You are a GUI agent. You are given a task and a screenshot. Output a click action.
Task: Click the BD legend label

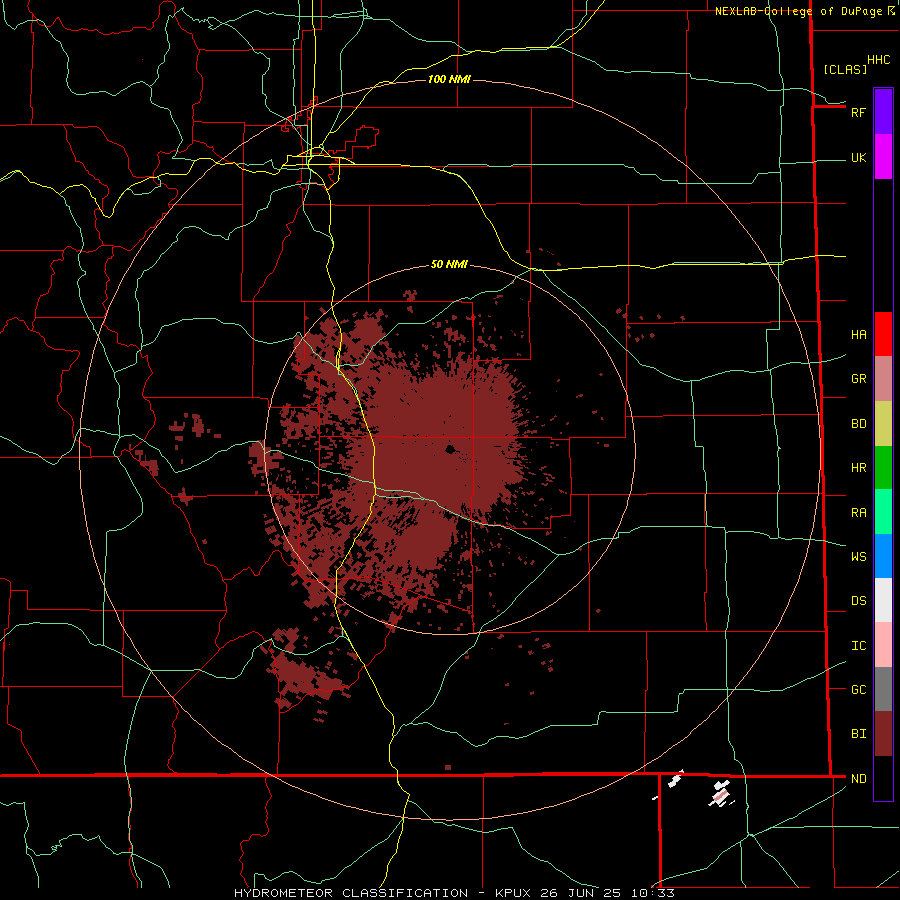(x=858, y=424)
